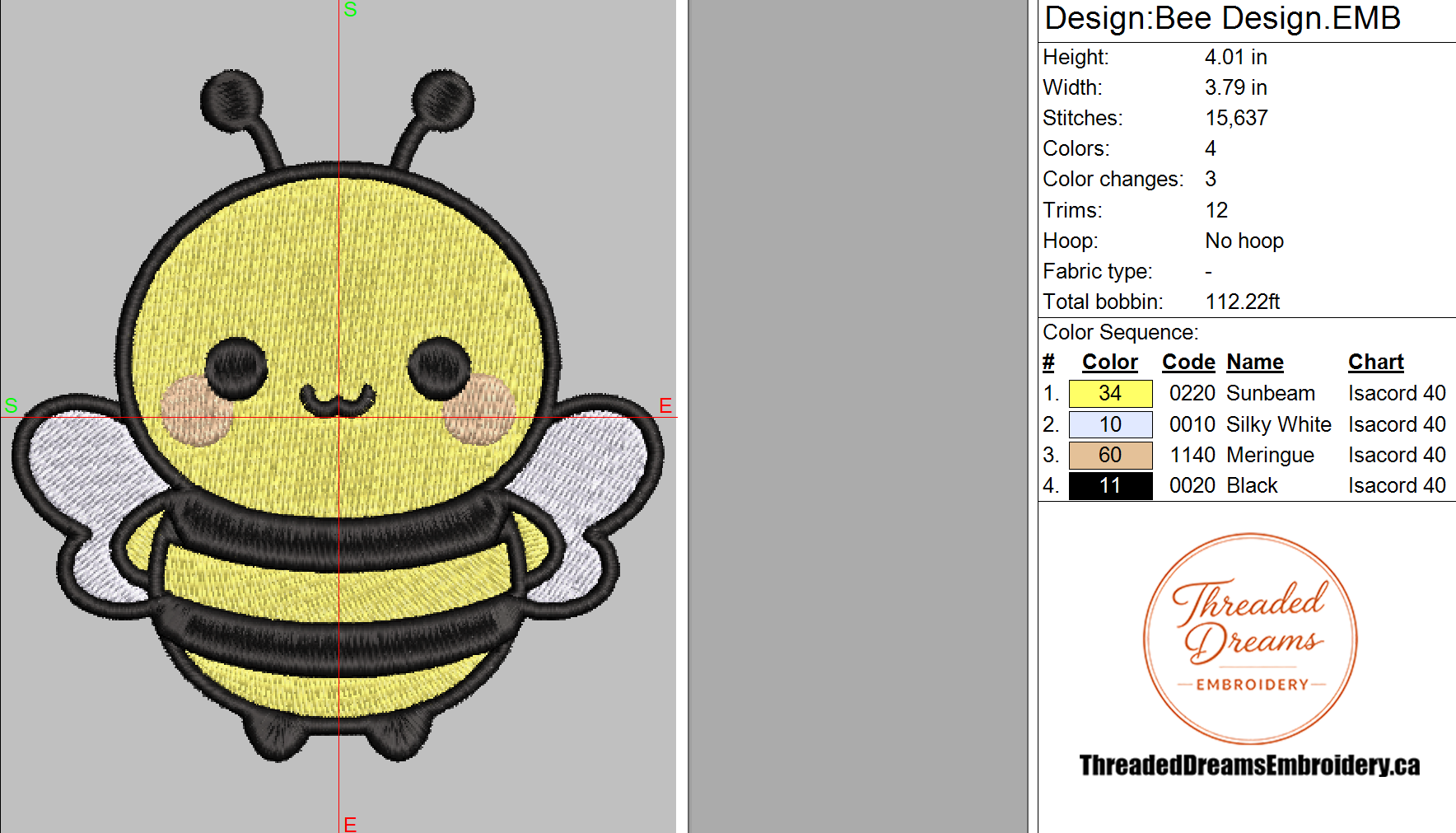Viewport: 1456px width, 833px height.
Task: Click thread code '0010'
Action: point(1192,424)
